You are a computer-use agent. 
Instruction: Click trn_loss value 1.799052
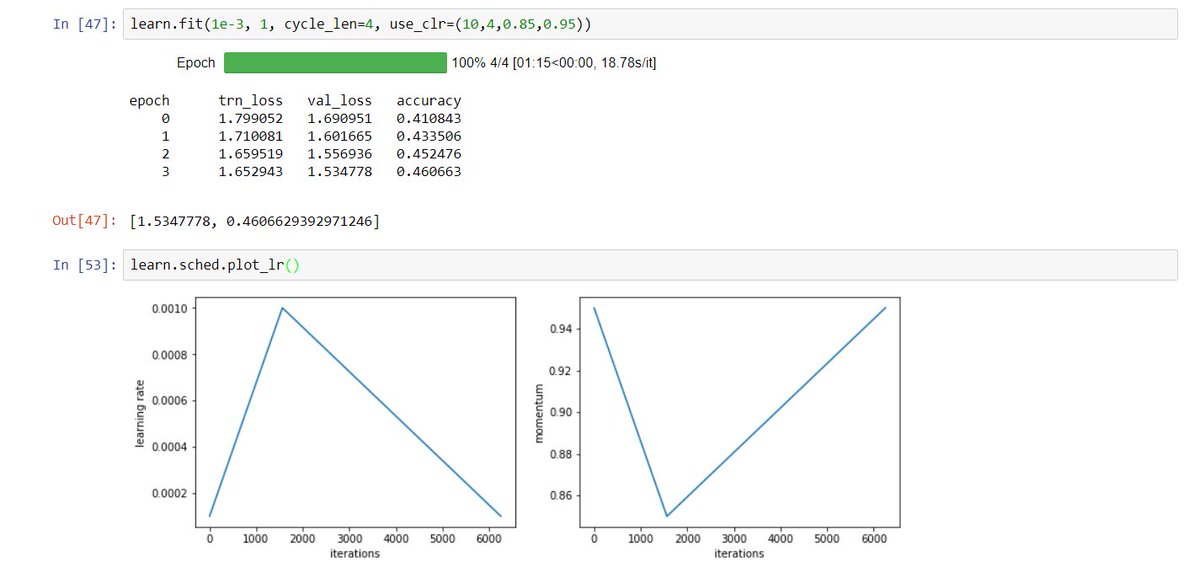click(250, 119)
